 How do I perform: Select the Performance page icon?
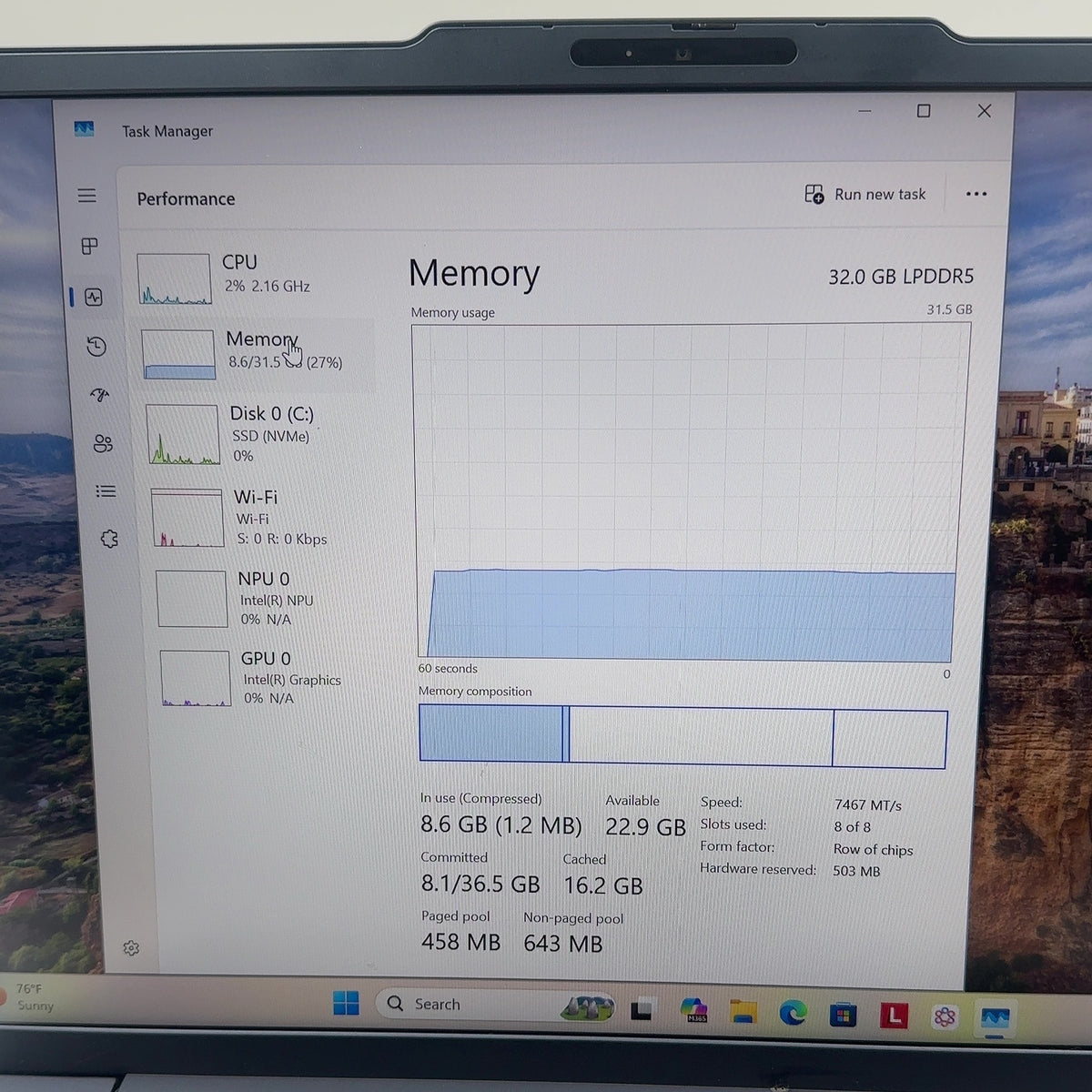click(x=93, y=297)
